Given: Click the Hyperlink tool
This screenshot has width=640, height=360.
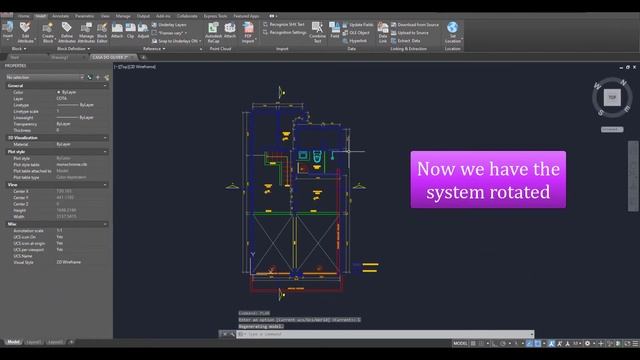Looking at the screenshot, I should (x=355, y=41).
